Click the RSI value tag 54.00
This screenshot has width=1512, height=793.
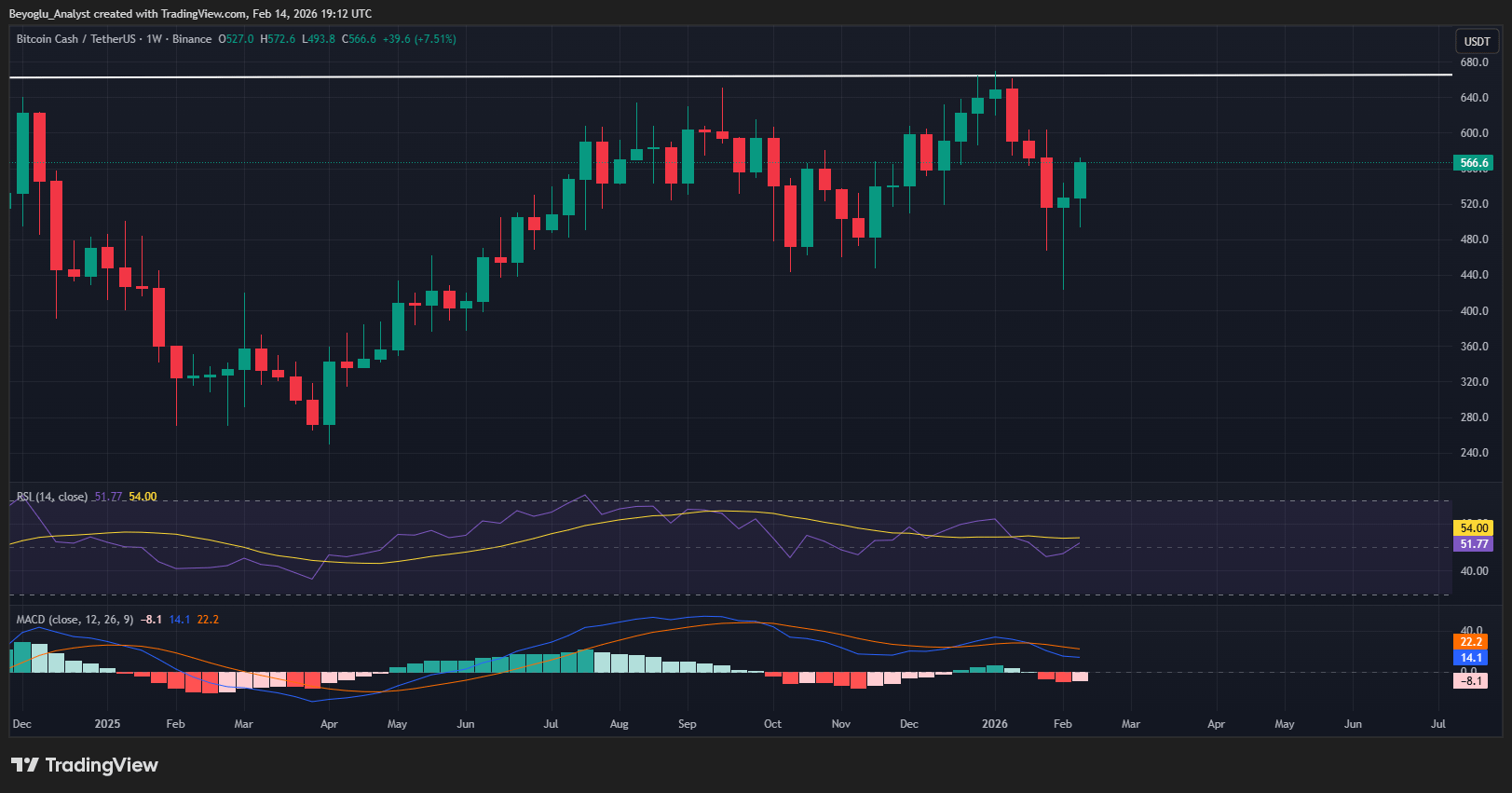click(x=1474, y=528)
